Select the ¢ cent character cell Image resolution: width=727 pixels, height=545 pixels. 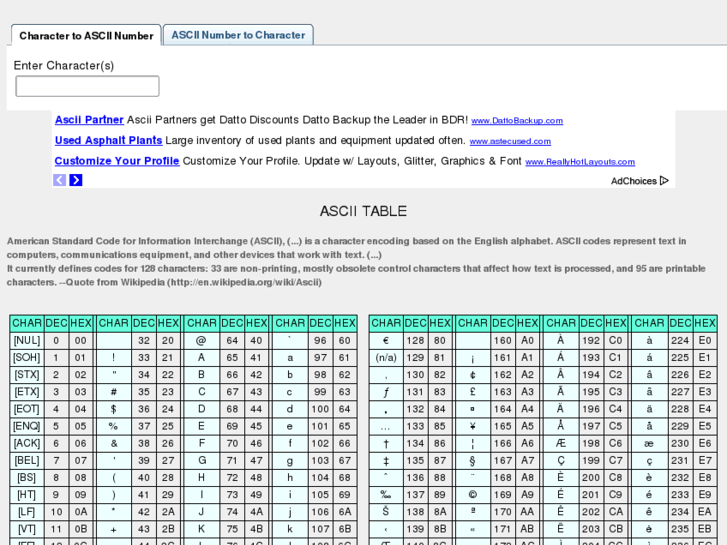472,375
